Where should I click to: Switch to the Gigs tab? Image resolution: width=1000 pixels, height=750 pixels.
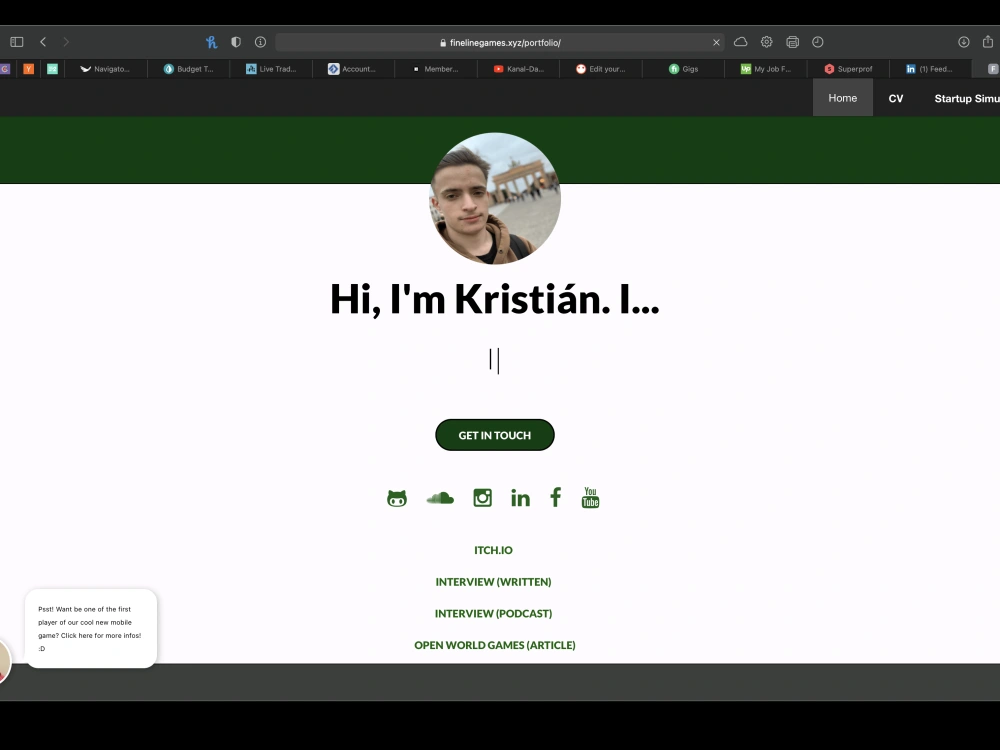tap(683, 69)
